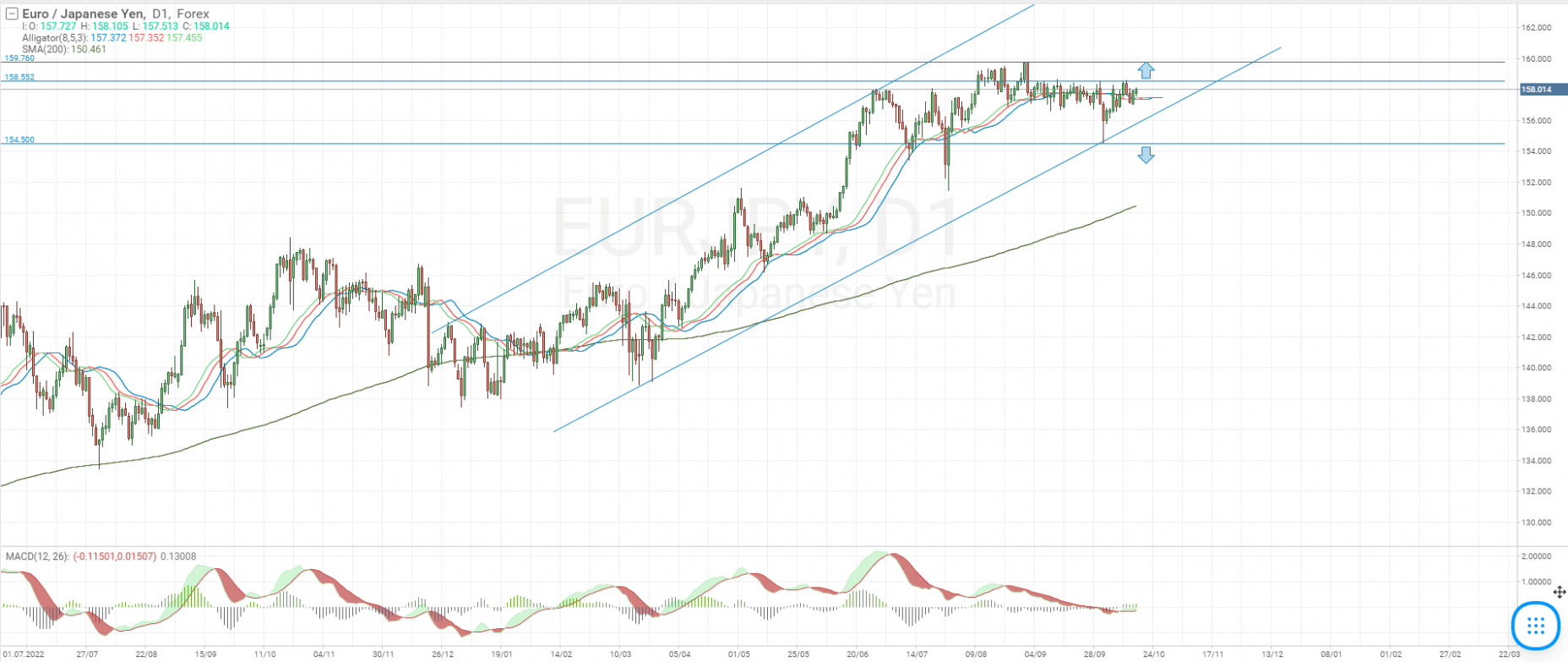Click the MACD values (-0.11501,0.01507)
The width and height of the screenshot is (1568, 662).
(x=114, y=556)
